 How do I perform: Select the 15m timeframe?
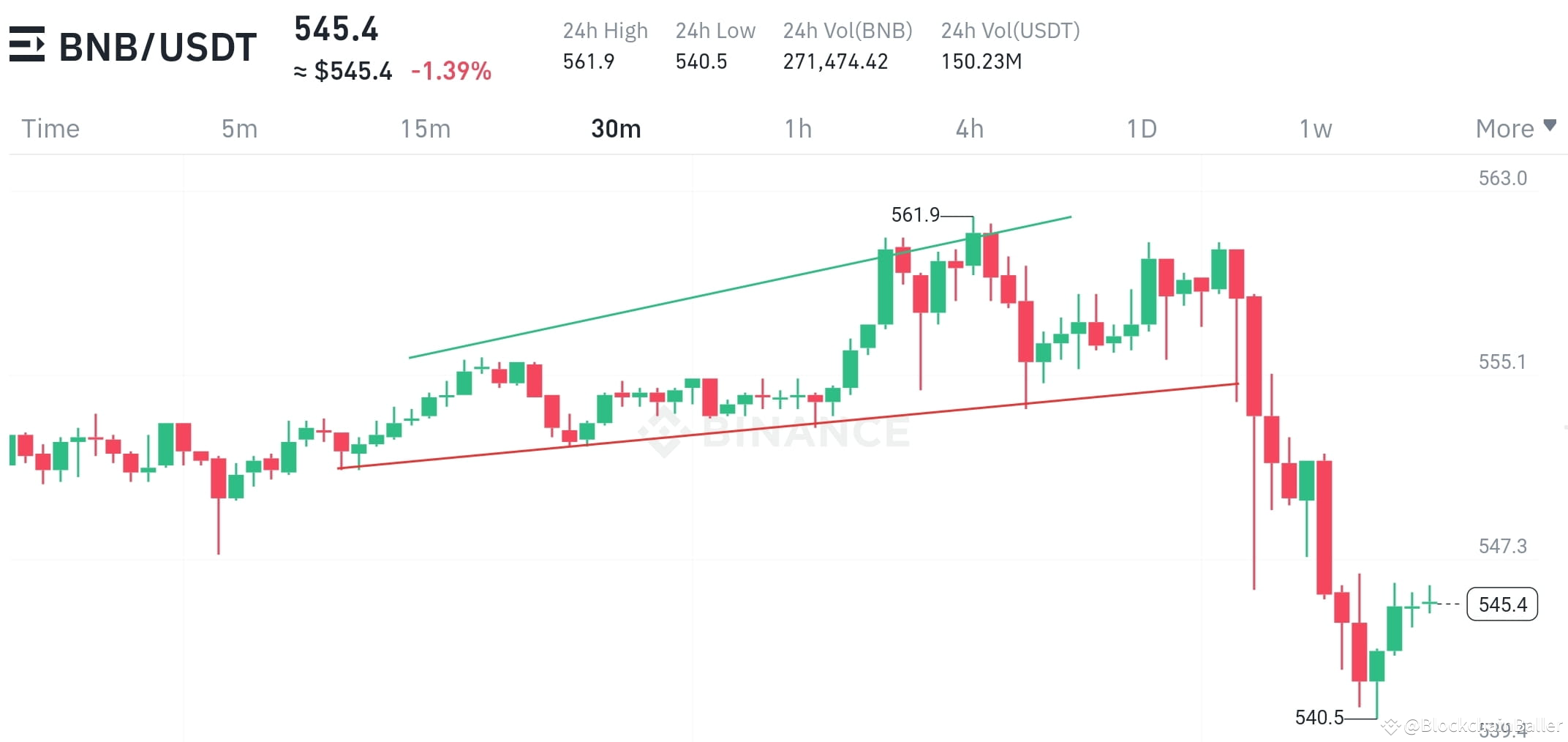pos(425,128)
